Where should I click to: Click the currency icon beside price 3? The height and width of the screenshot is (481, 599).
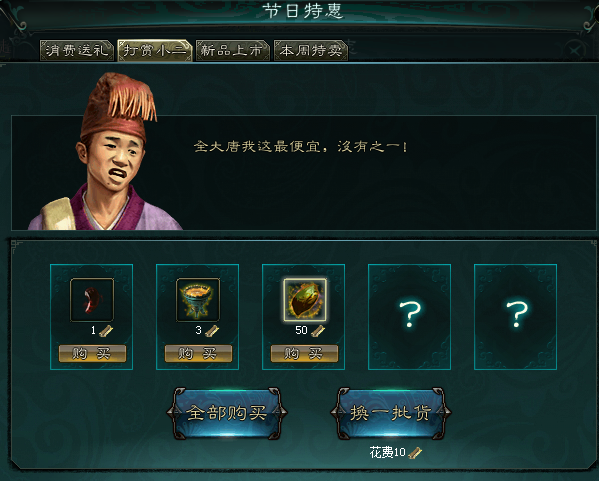[x=212, y=331]
